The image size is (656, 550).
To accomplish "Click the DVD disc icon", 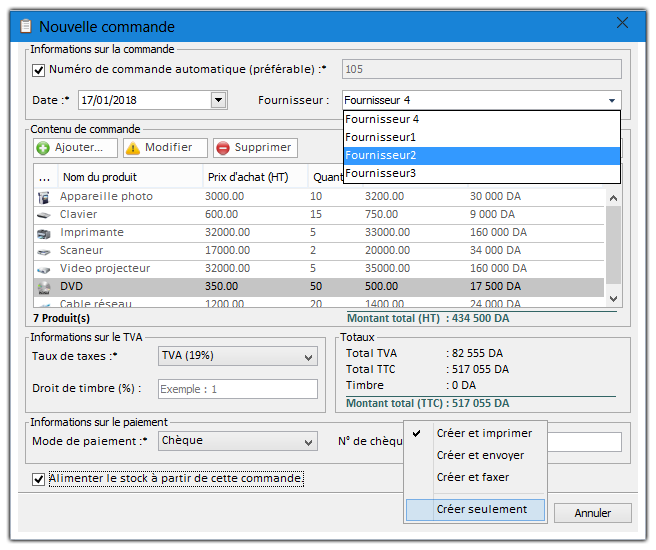I will pos(44,287).
